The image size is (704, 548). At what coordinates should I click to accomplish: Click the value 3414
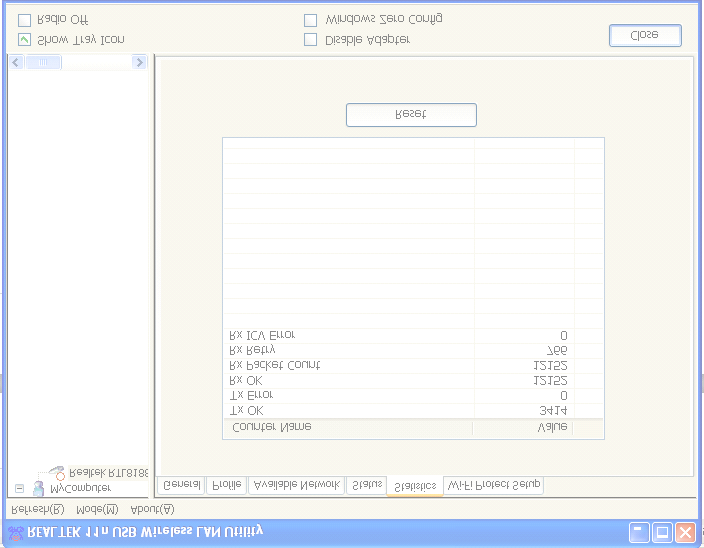pyautogui.click(x=553, y=411)
